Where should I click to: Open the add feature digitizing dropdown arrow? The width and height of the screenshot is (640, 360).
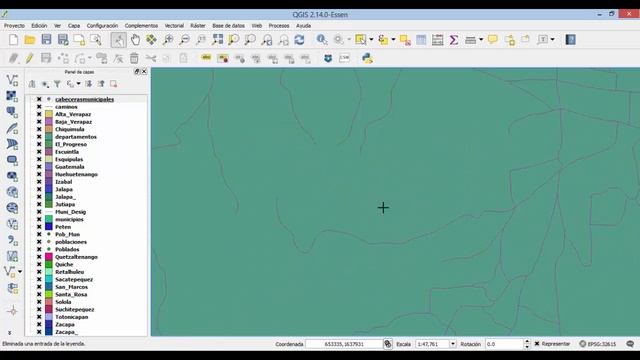pos(89,58)
